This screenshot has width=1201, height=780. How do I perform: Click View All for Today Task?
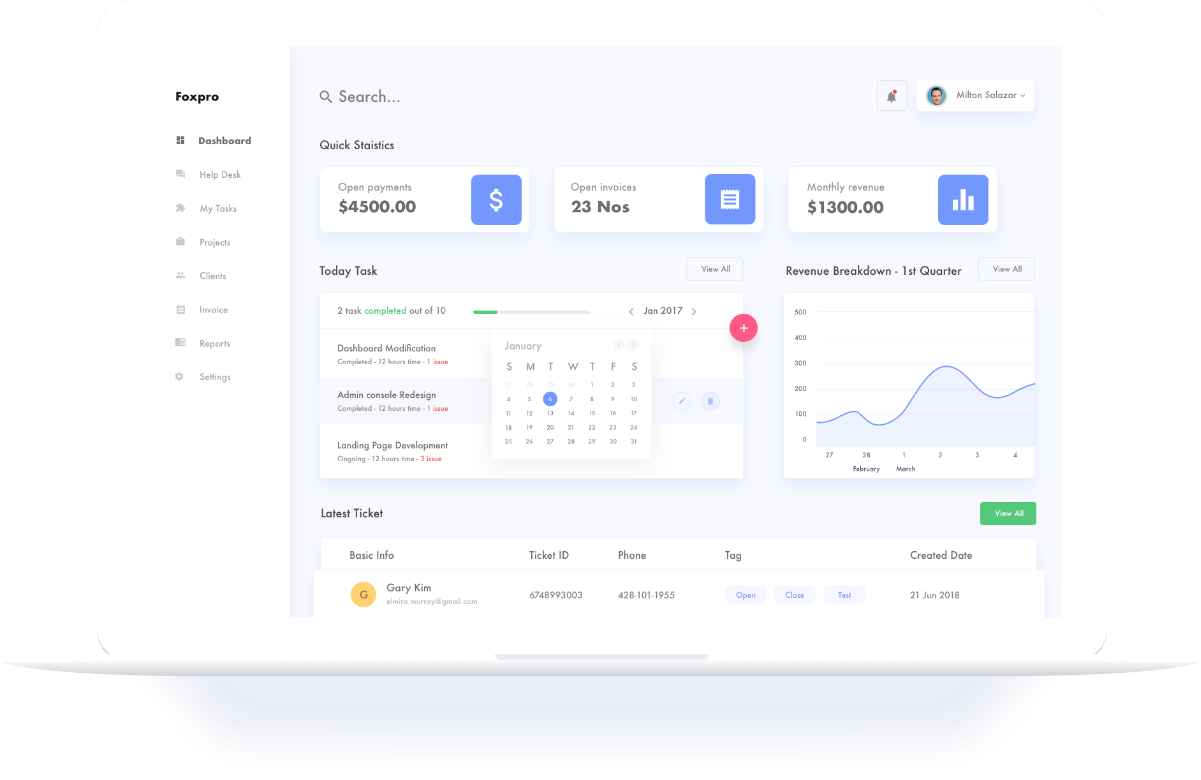coord(715,269)
